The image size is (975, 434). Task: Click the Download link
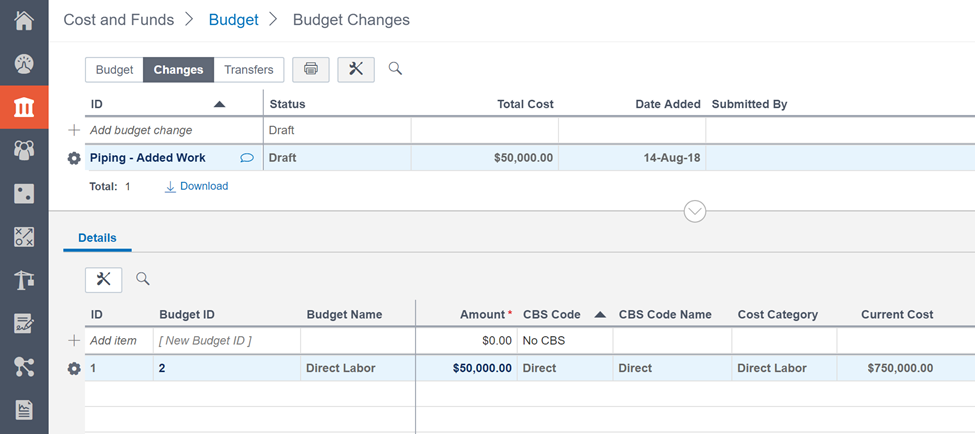coord(197,186)
